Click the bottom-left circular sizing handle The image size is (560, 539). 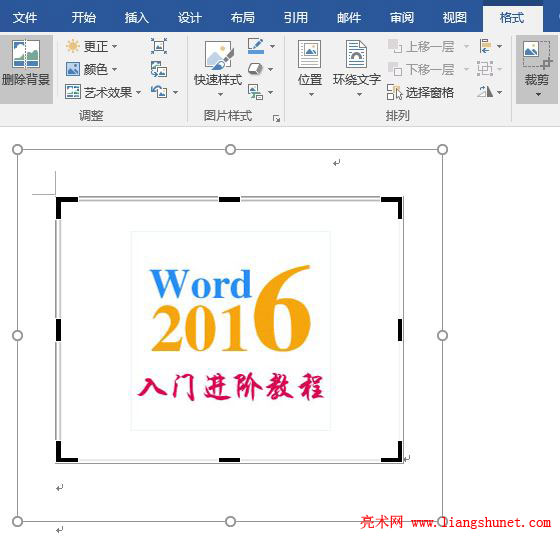click(17, 521)
